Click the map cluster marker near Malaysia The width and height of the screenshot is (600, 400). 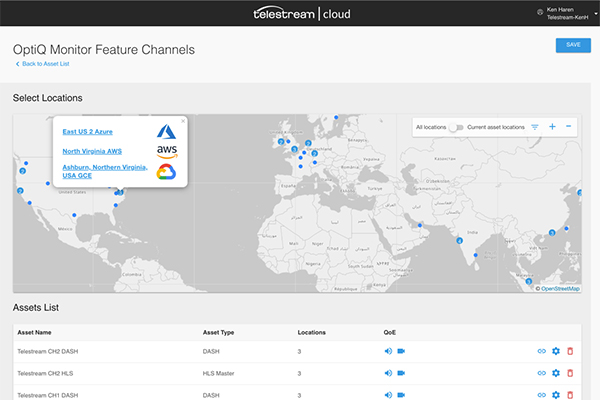528,282
